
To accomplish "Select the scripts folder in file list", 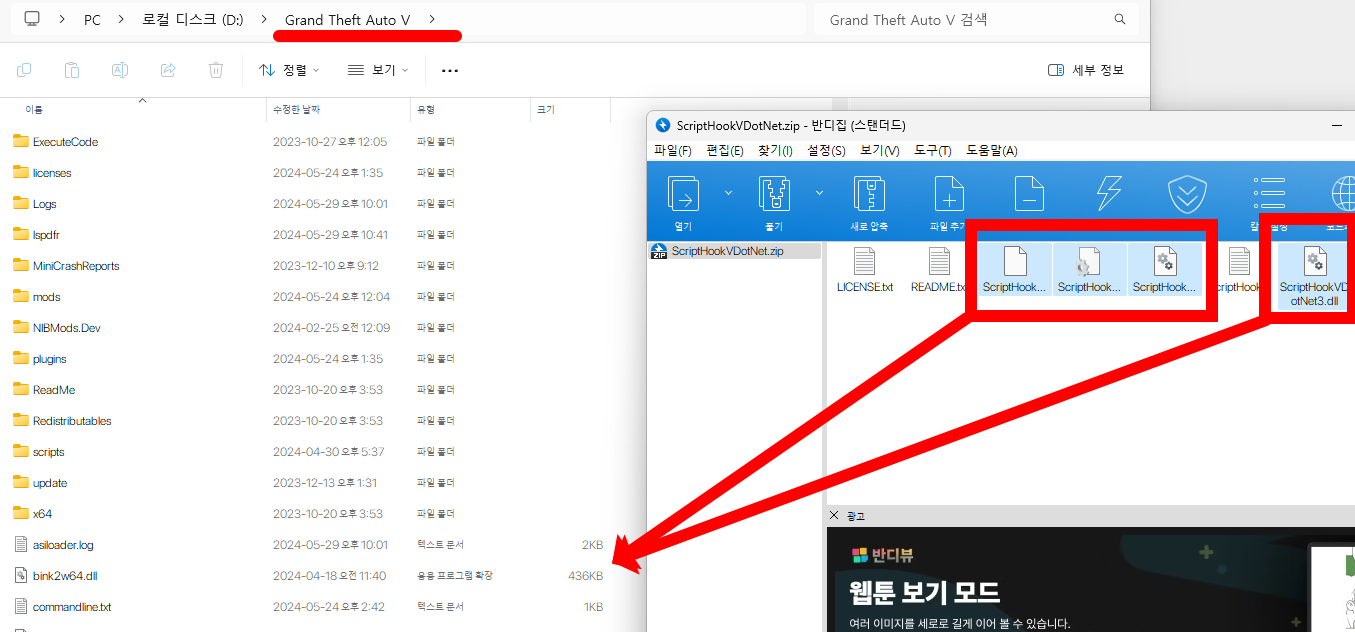I will [48, 452].
